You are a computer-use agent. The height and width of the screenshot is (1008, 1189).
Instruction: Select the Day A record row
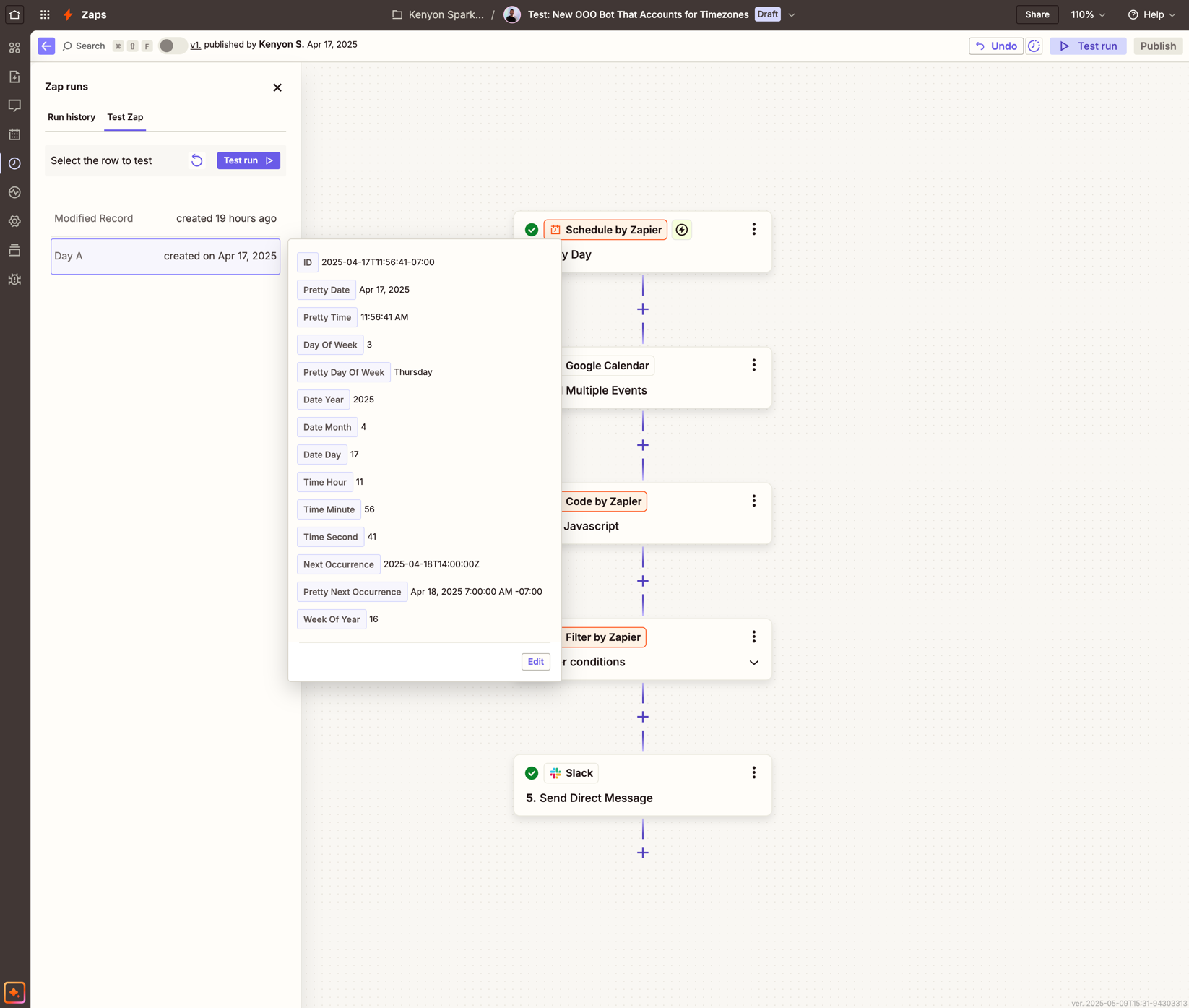165,256
